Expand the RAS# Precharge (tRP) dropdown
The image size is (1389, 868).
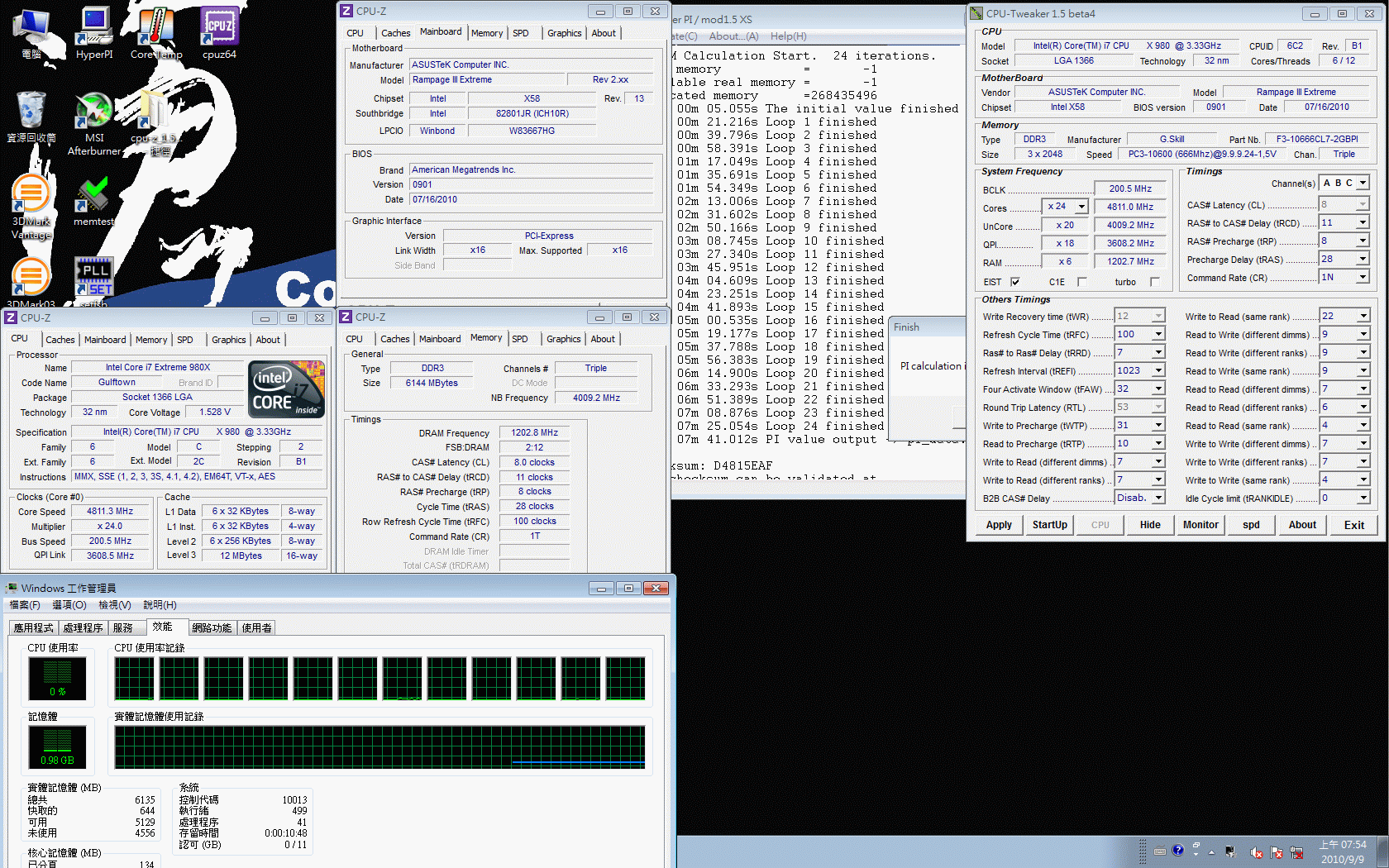tap(1363, 241)
